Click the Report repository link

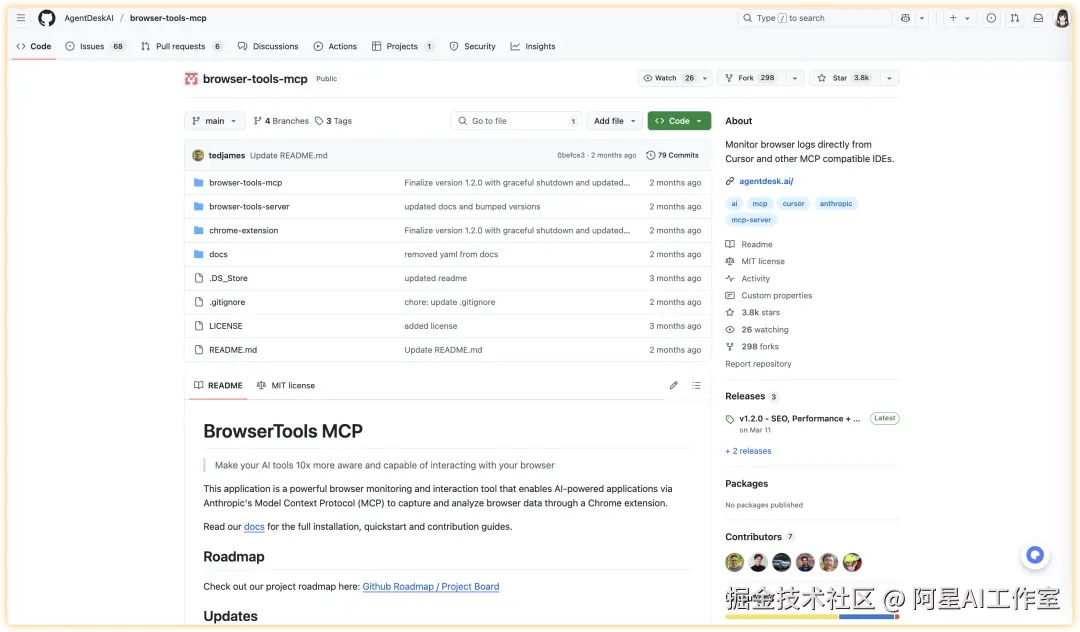[758, 364]
